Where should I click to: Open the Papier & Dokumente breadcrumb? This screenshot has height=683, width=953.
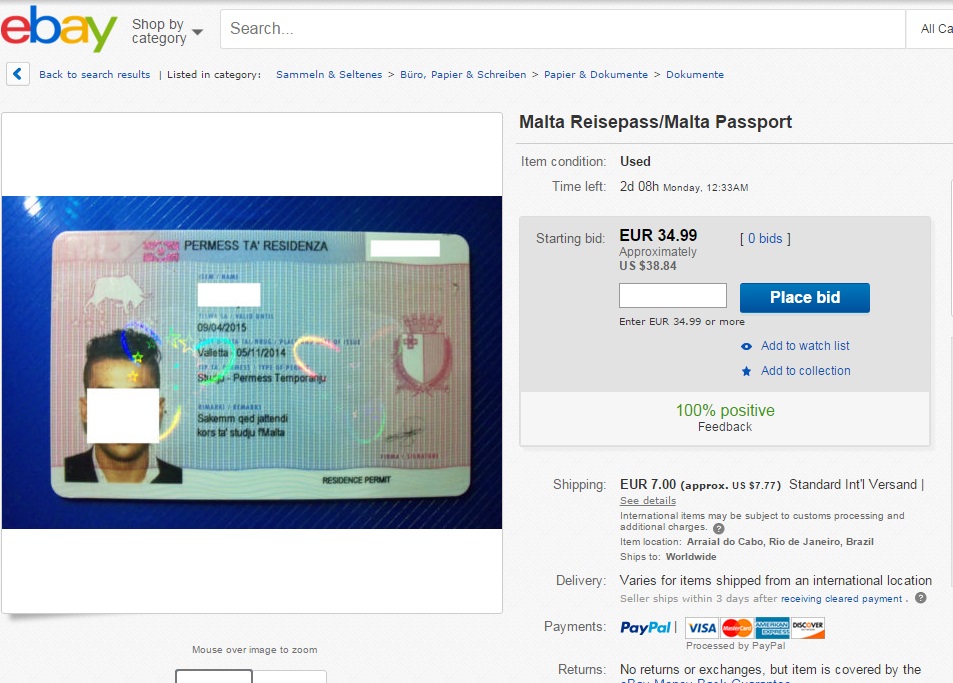pos(596,75)
